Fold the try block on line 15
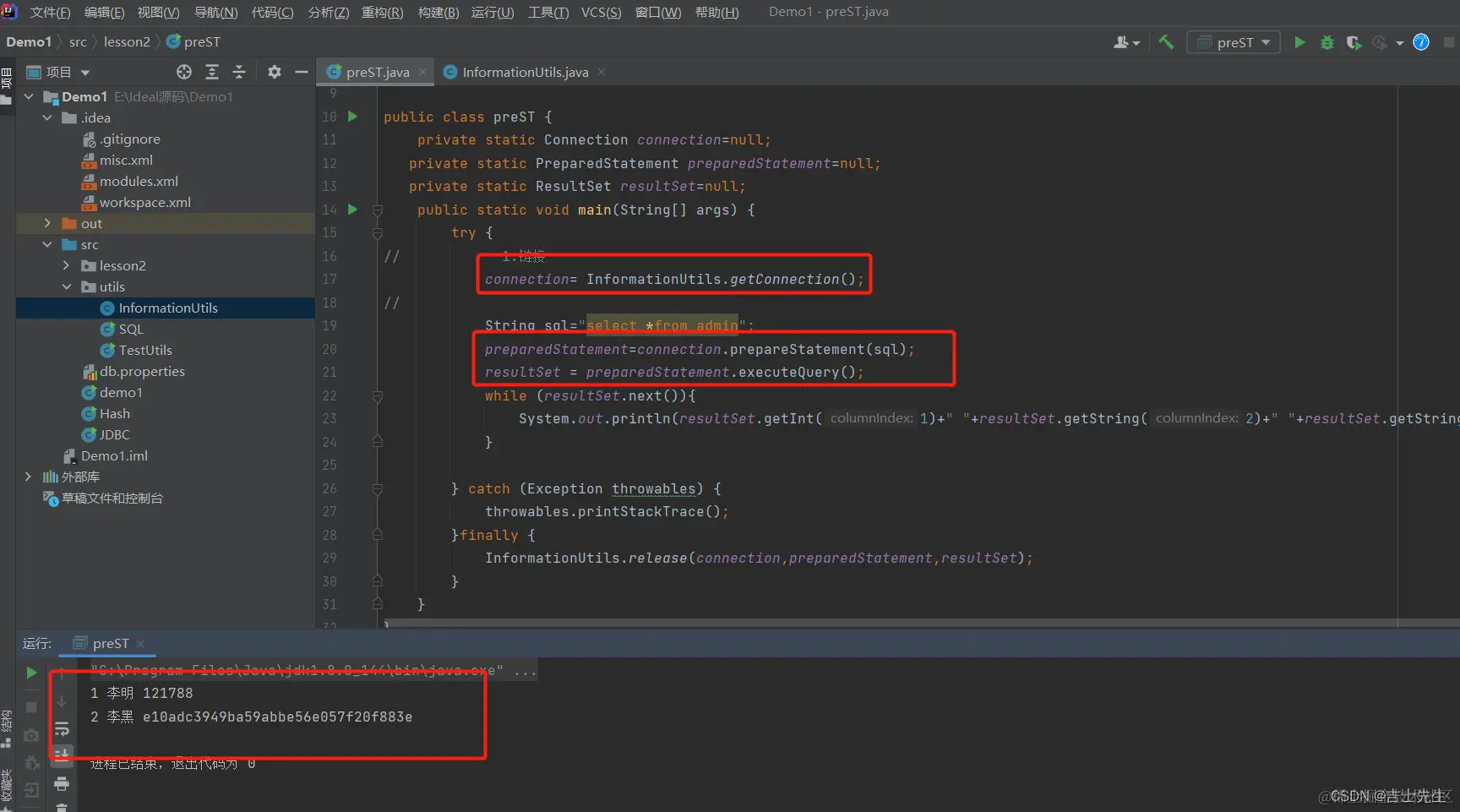 pos(378,233)
